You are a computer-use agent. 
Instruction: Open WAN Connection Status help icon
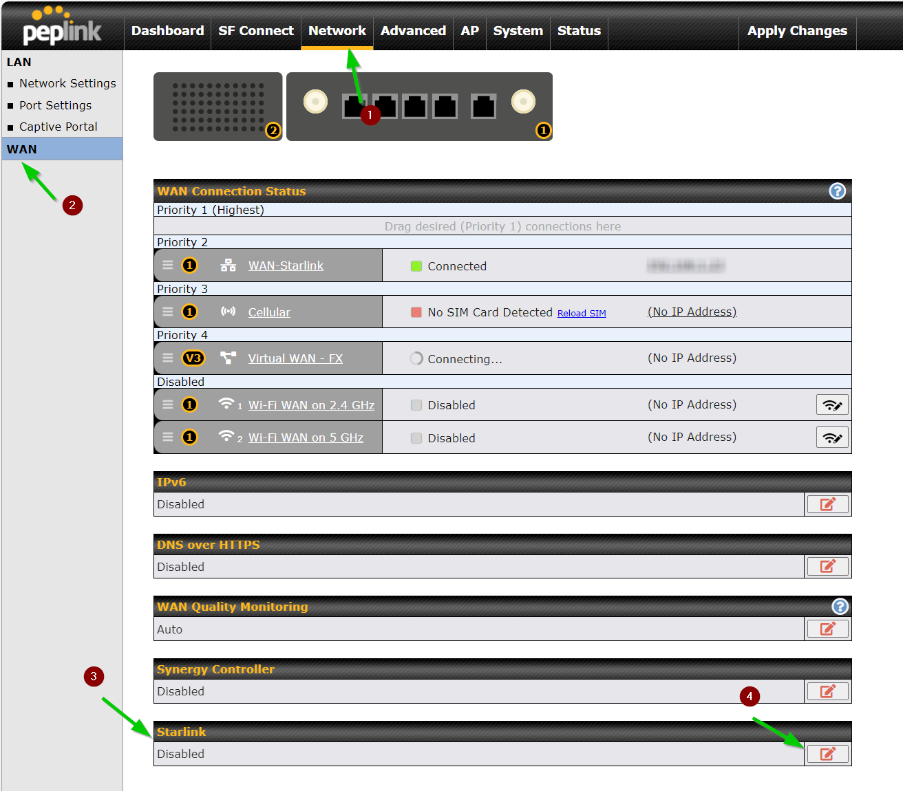pyautogui.click(x=837, y=191)
